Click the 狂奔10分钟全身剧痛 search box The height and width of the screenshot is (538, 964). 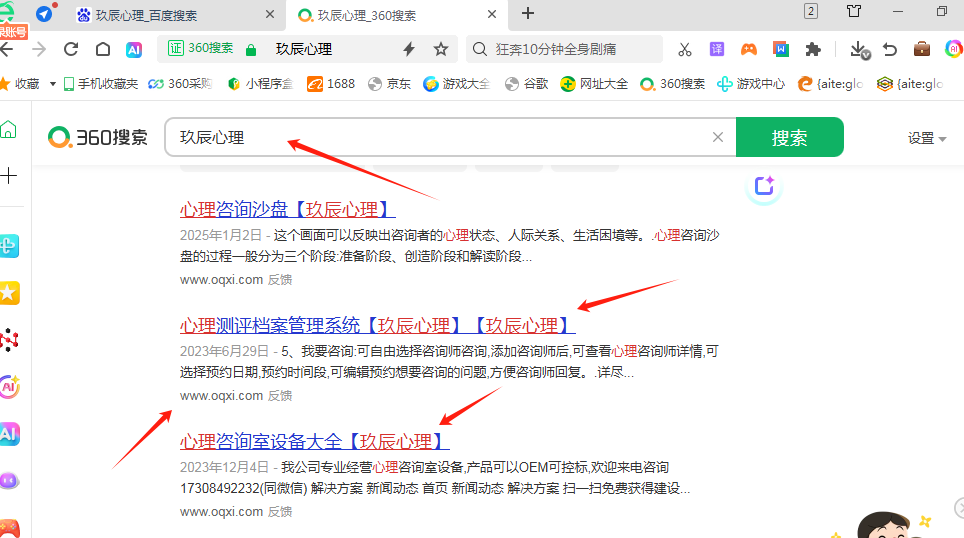(564, 49)
